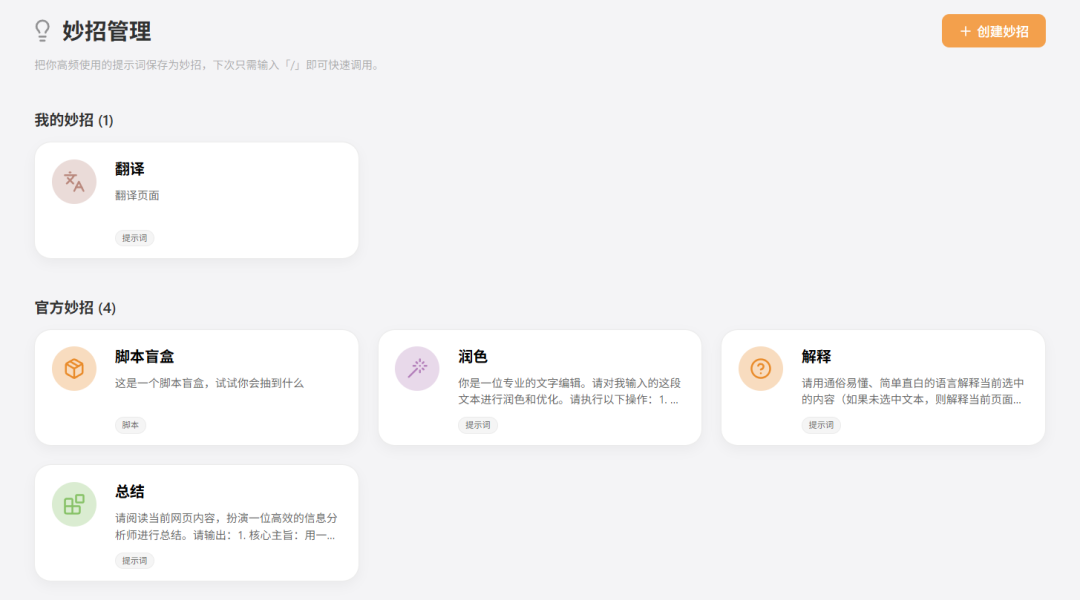Click the 脚本盲盒 orange box icon
Screen dimensions: 1080x600
[x=74, y=369]
